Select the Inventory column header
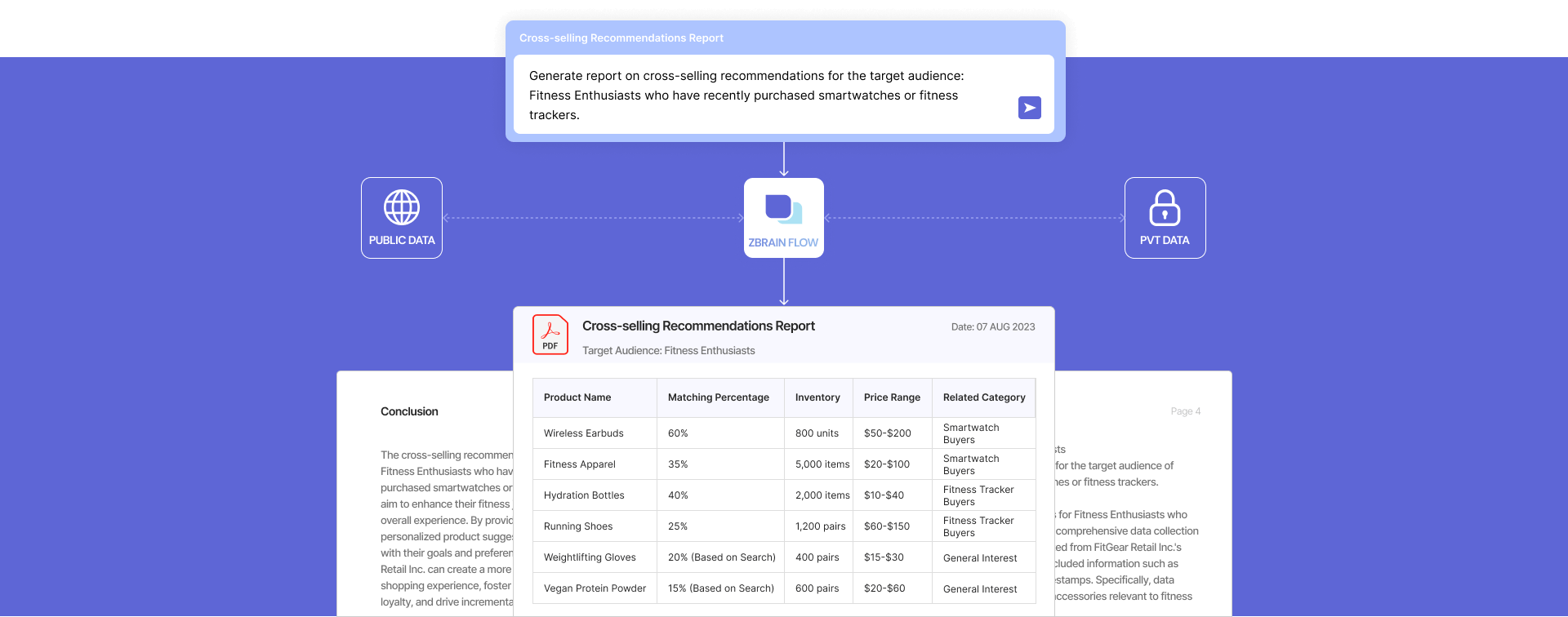This screenshot has width=1568, height=617. pos(817,397)
